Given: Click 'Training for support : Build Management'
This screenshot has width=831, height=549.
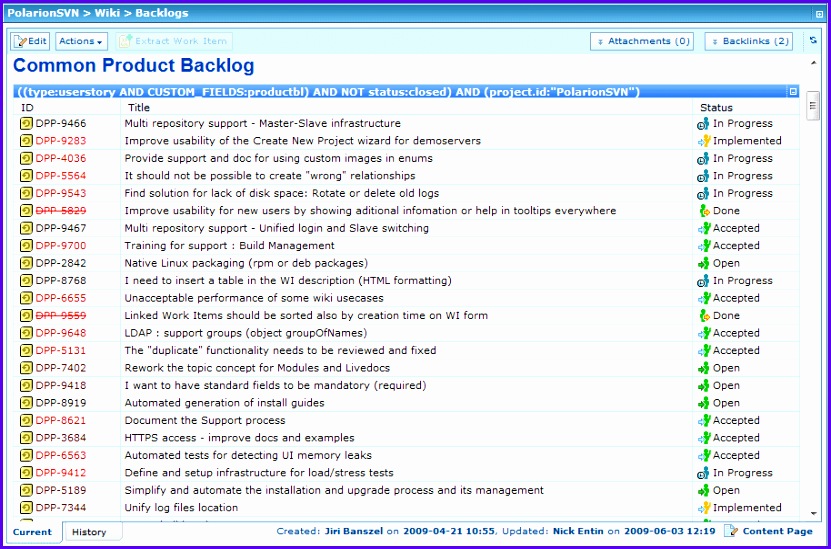Looking at the screenshot, I should [229, 246].
